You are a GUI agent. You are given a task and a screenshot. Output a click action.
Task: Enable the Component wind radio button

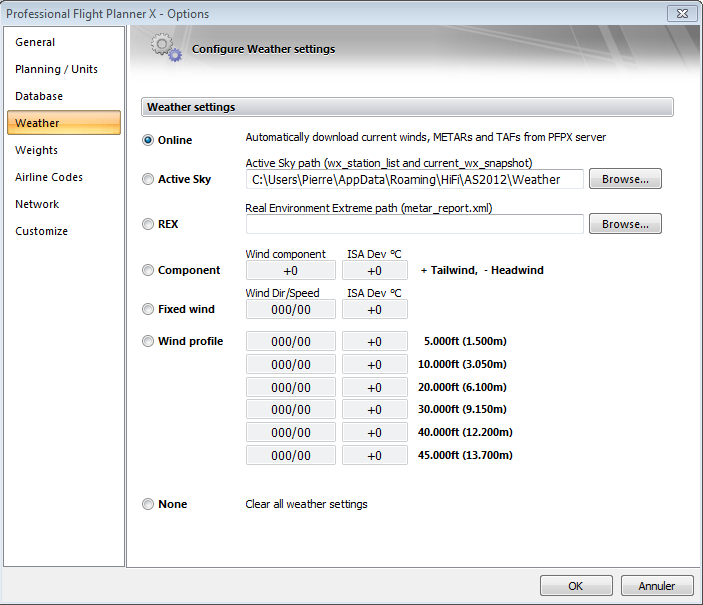[148, 270]
